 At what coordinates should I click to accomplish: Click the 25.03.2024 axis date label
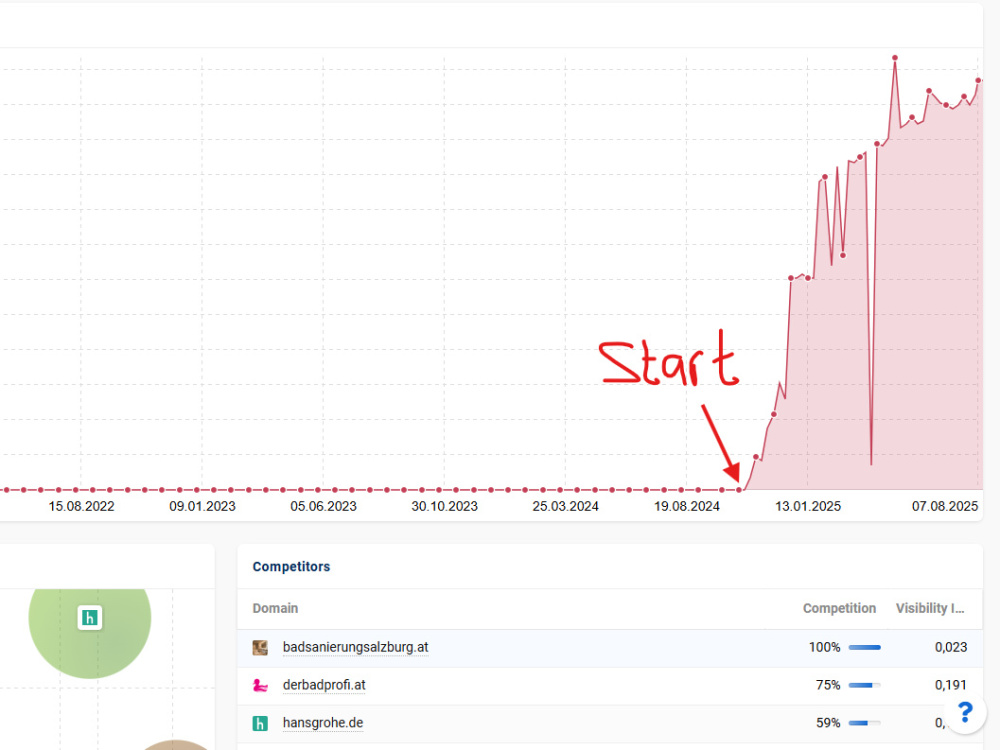[566, 506]
